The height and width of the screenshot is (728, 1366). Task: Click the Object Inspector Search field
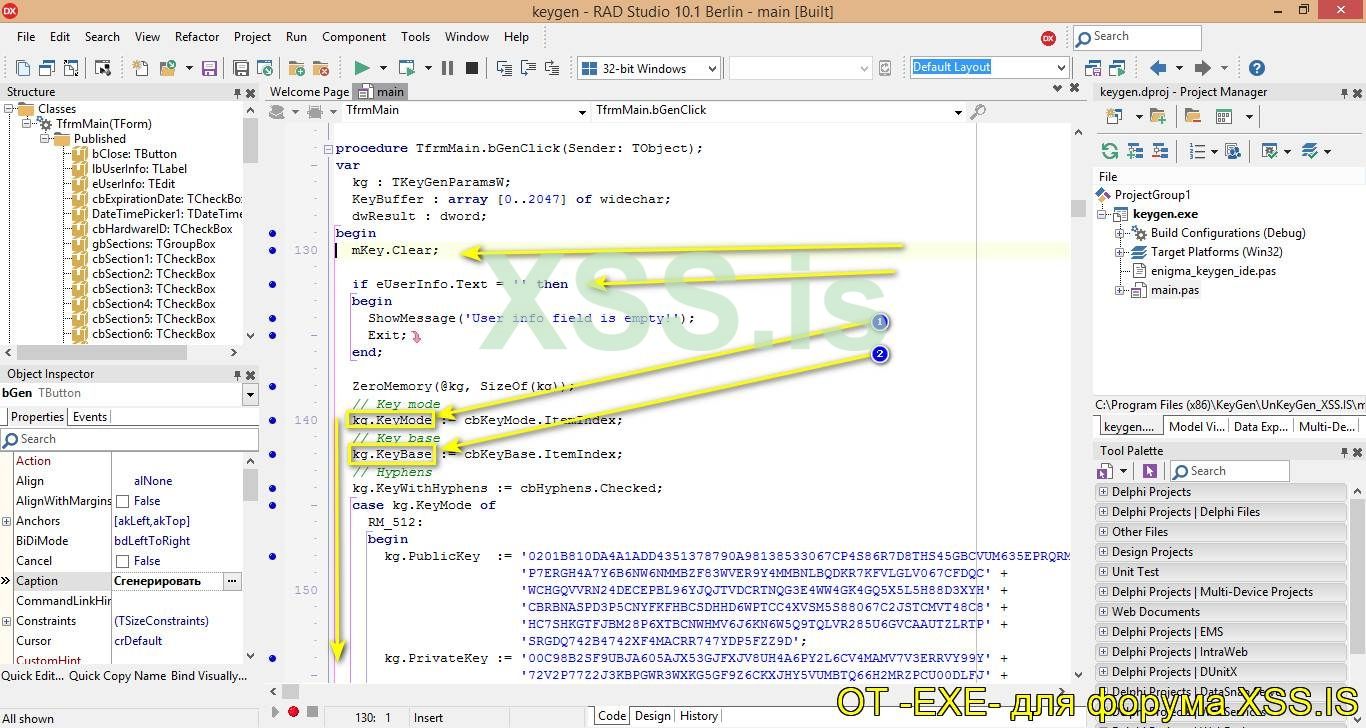[129, 439]
